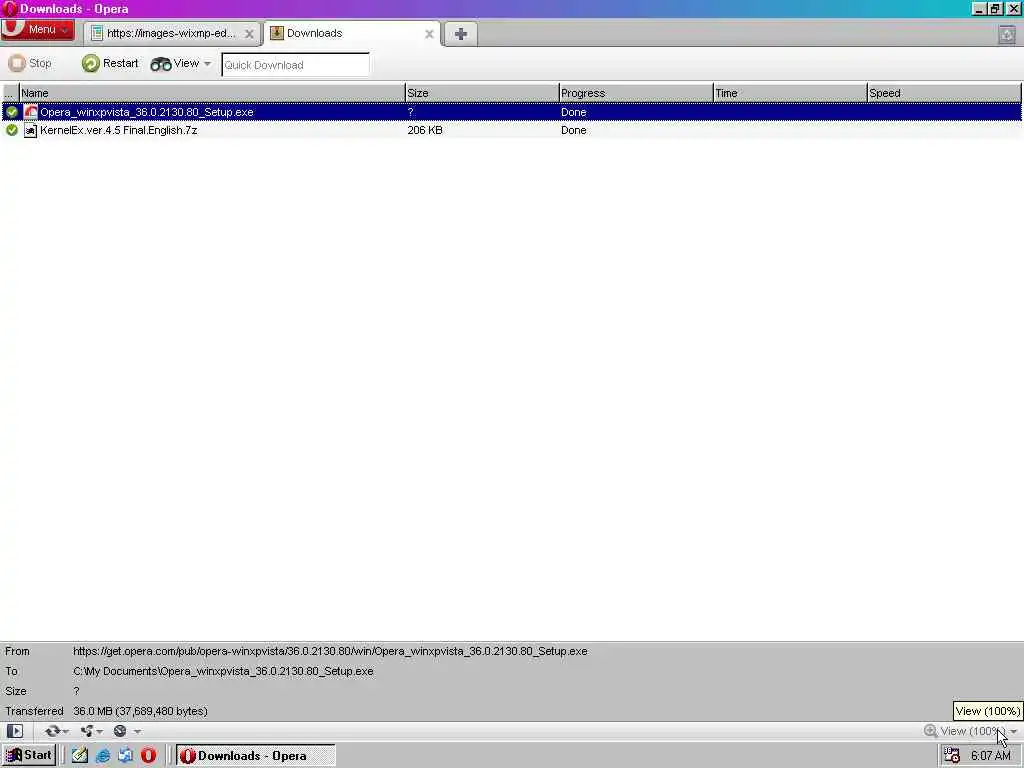Expand the View dropdown arrow in toolbar
The width and height of the screenshot is (1024, 768).
(x=207, y=64)
